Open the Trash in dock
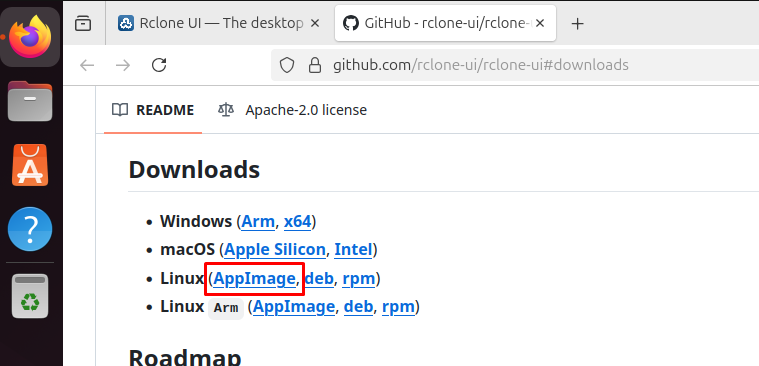 click(x=30, y=296)
